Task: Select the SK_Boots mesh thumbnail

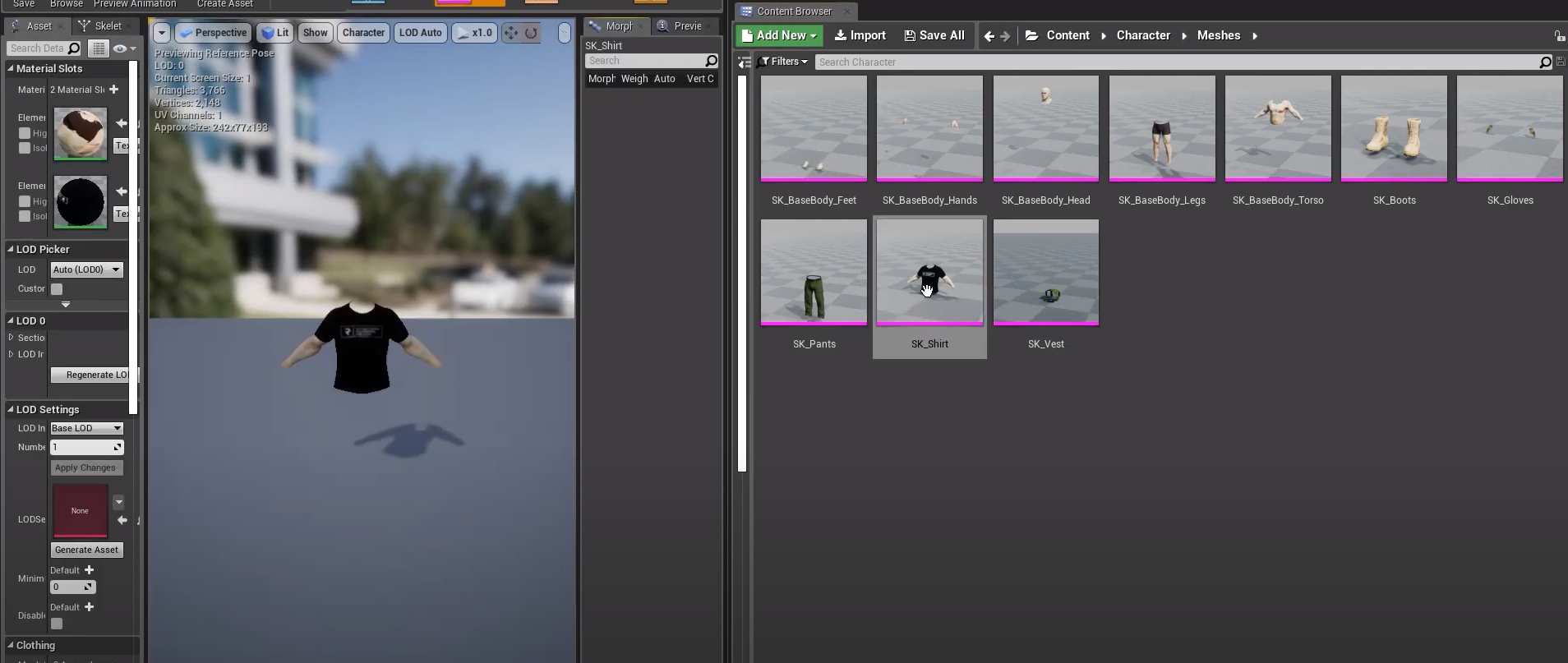Action: tap(1394, 129)
